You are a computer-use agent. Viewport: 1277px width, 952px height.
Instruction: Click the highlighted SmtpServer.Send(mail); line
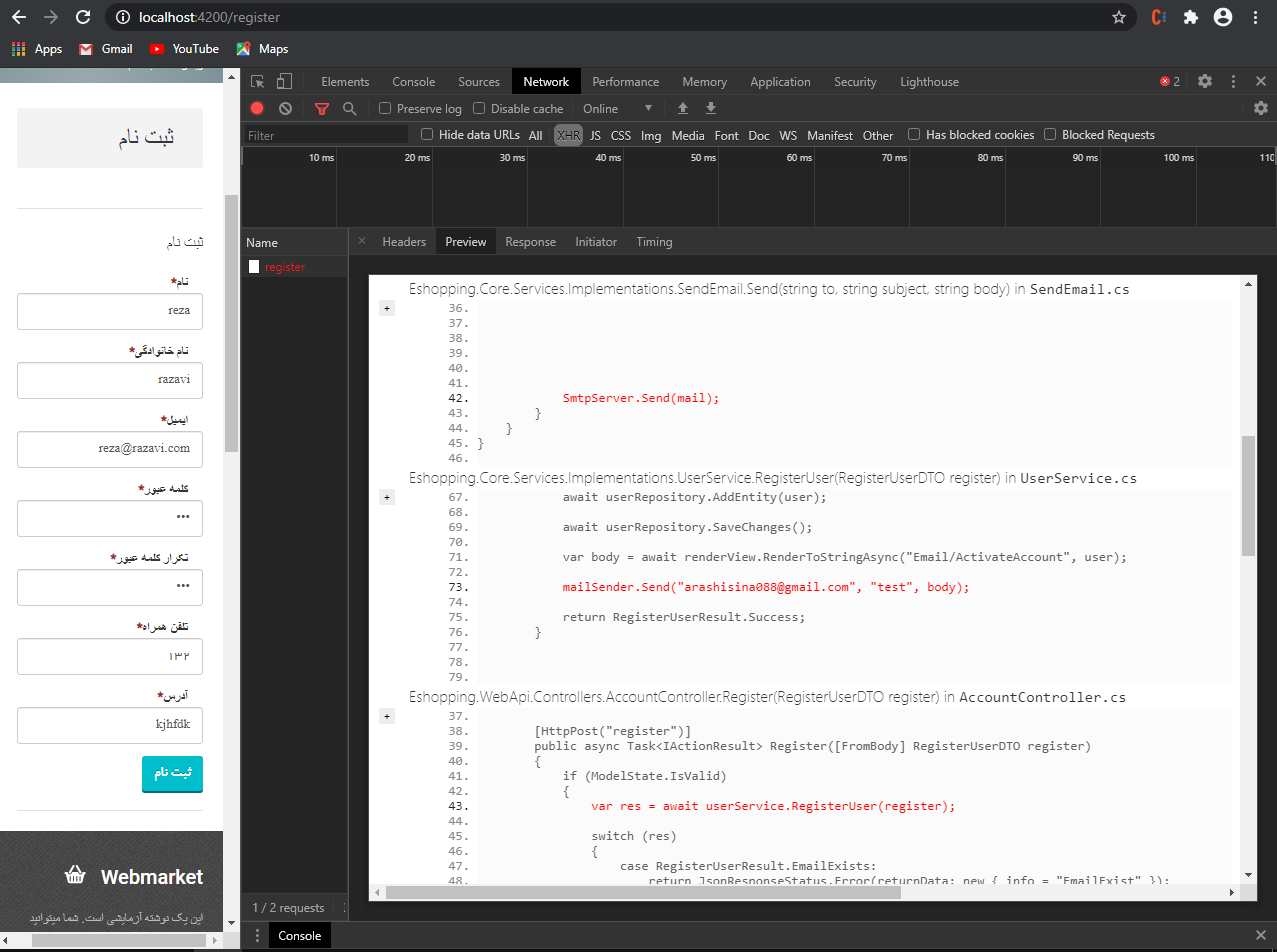(641, 398)
